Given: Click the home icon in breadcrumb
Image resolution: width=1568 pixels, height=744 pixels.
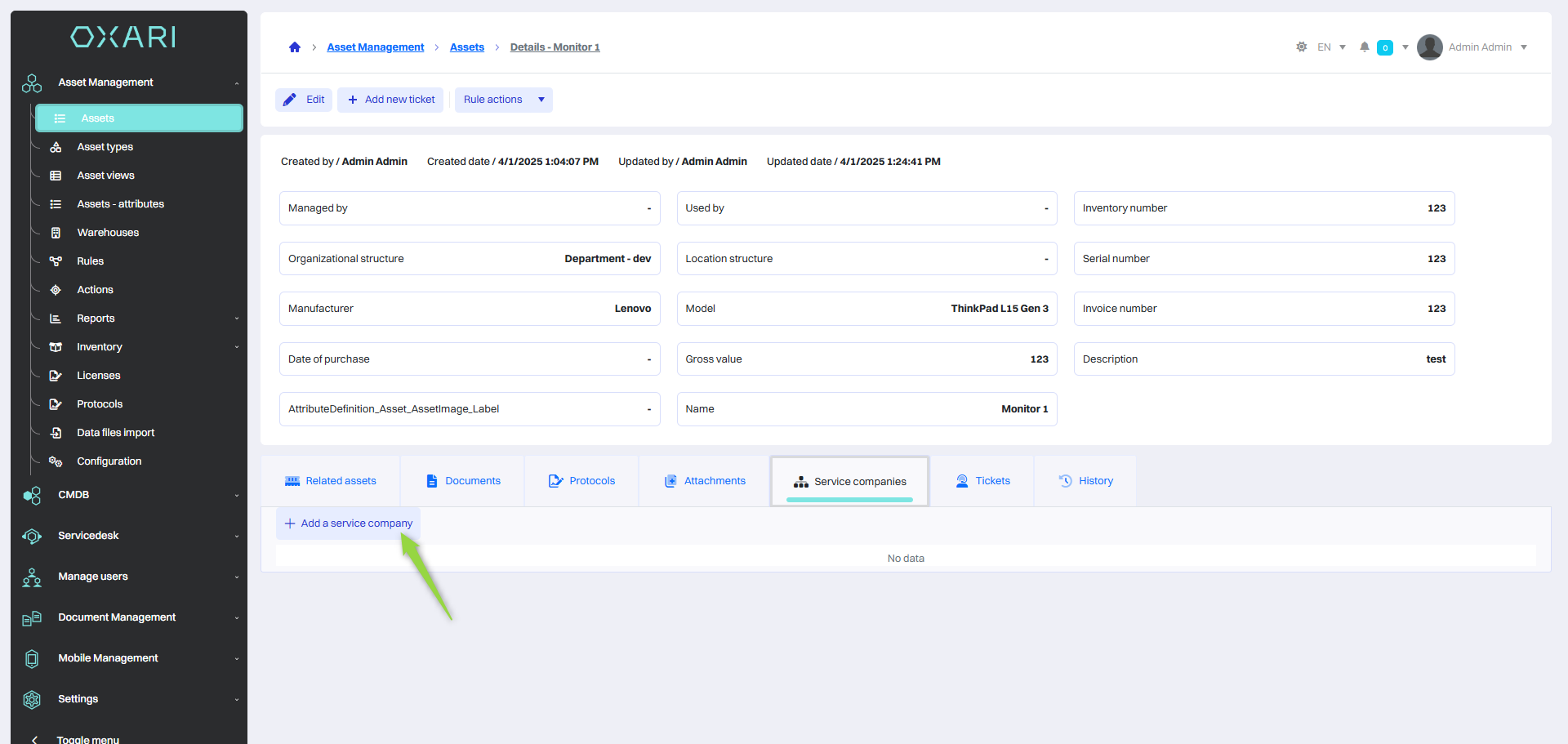Looking at the screenshot, I should point(295,47).
